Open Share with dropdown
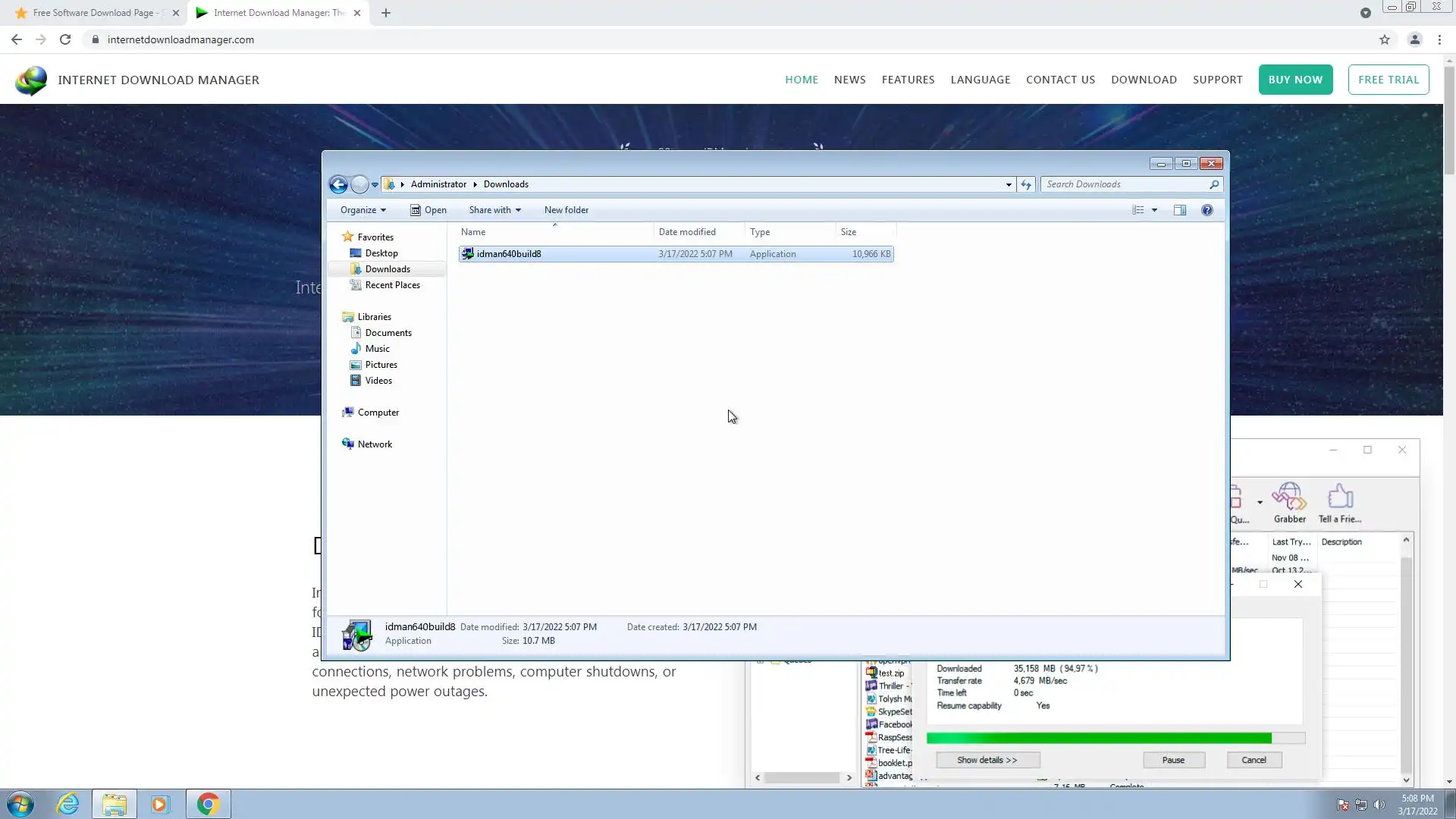 tap(494, 210)
